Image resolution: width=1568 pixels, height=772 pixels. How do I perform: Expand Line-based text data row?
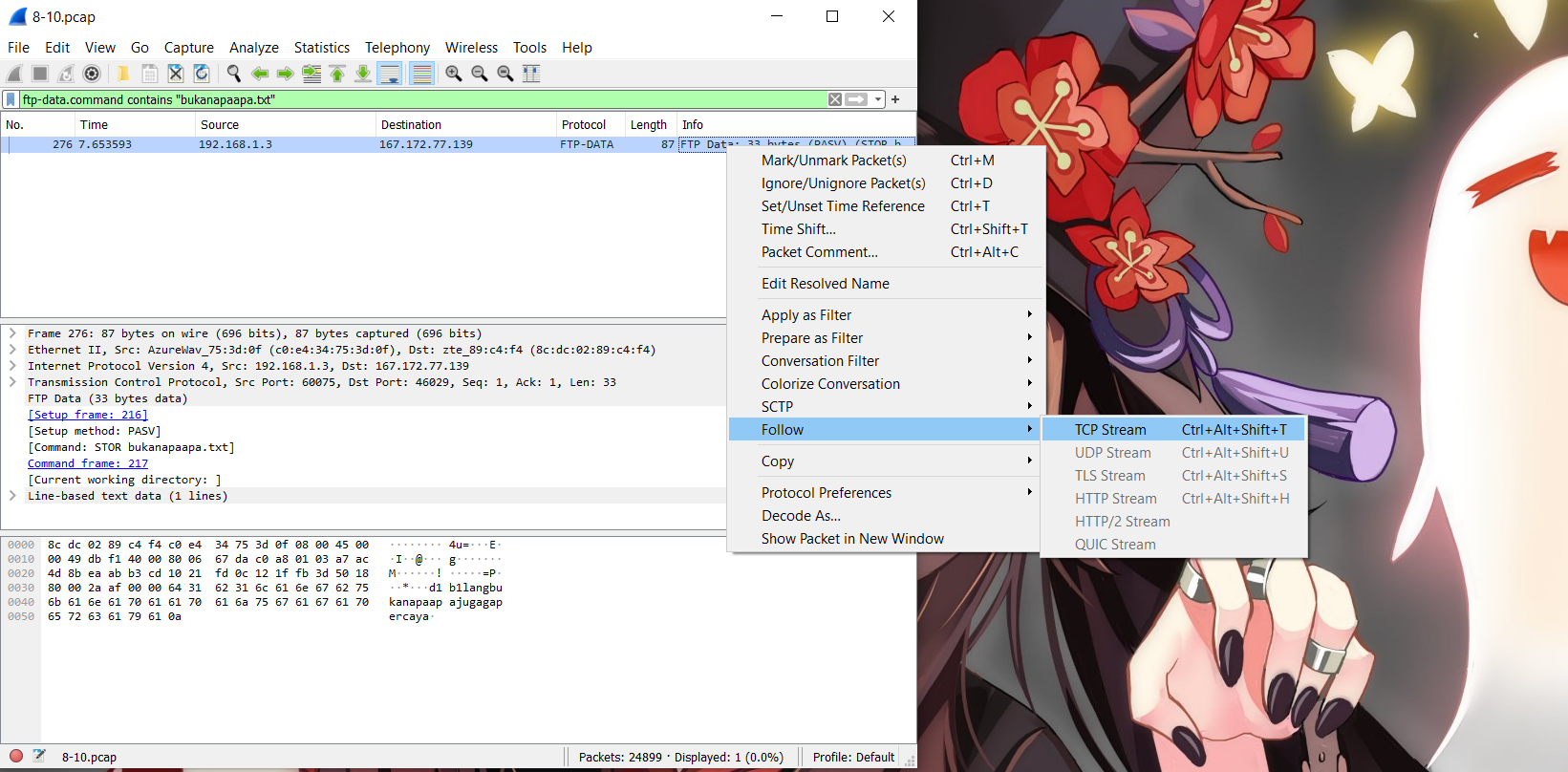click(12, 496)
